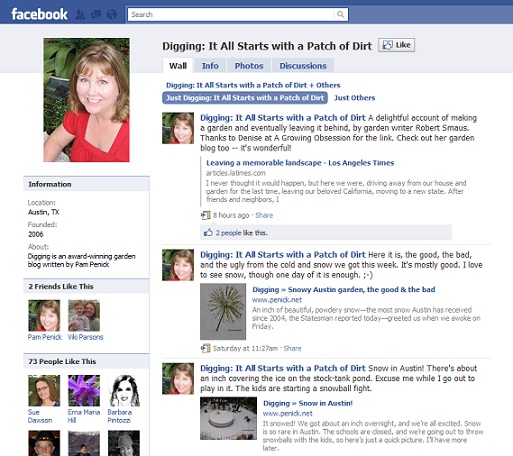Click the search magnifier icon

click(x=340, y=14)
